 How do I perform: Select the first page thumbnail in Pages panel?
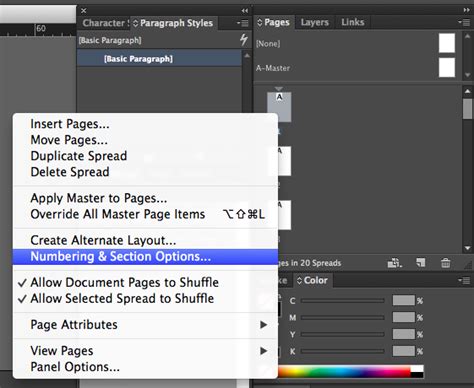pos(279,107)
